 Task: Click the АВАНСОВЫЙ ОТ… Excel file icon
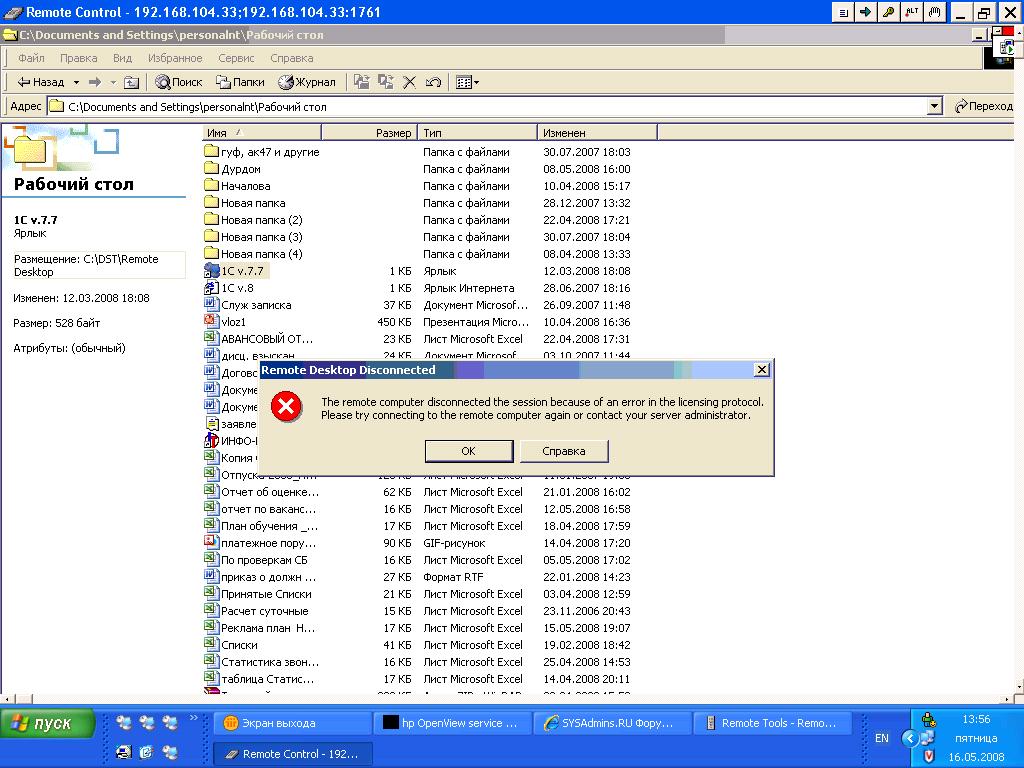[x=211, y=338]
